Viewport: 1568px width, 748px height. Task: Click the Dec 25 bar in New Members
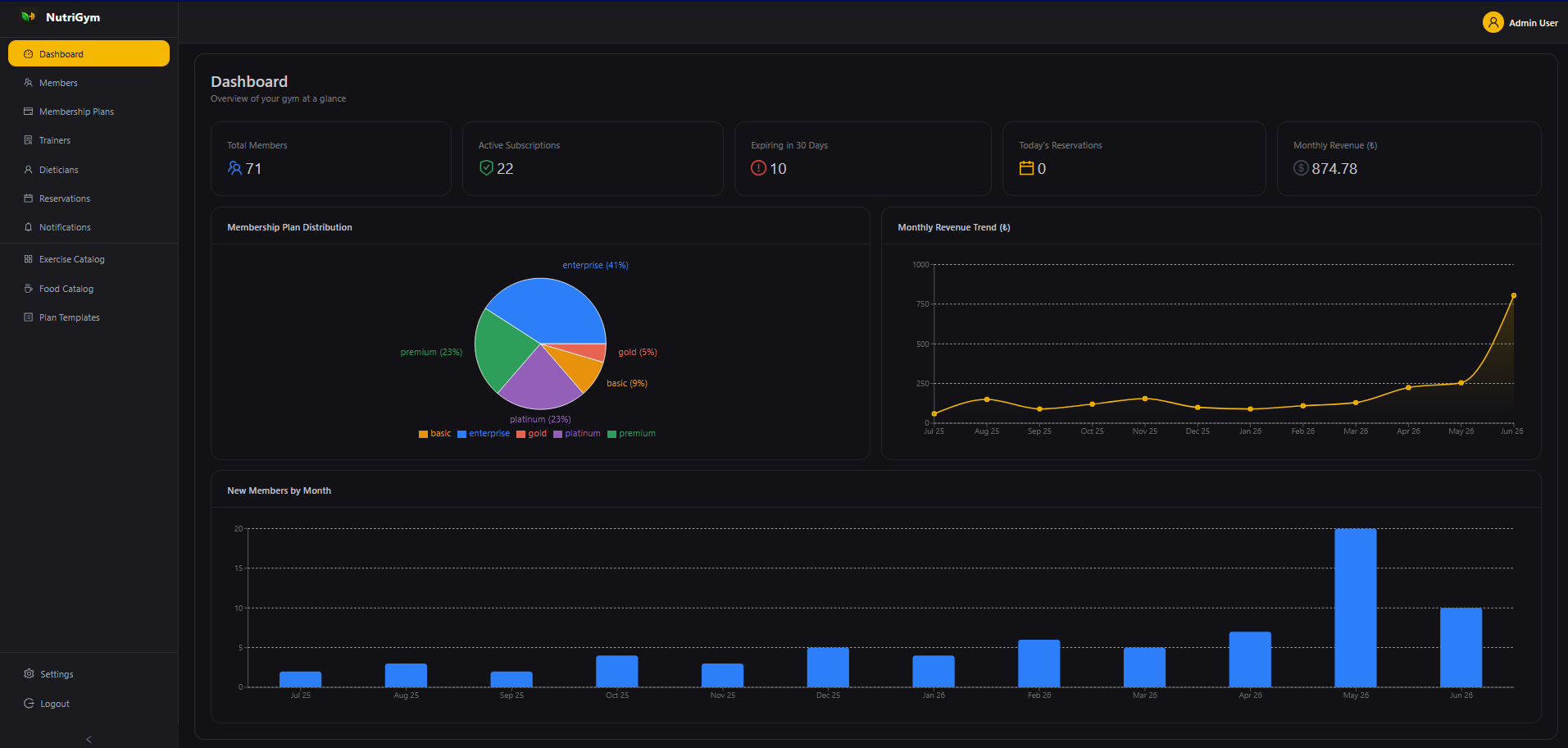(828, 667)
